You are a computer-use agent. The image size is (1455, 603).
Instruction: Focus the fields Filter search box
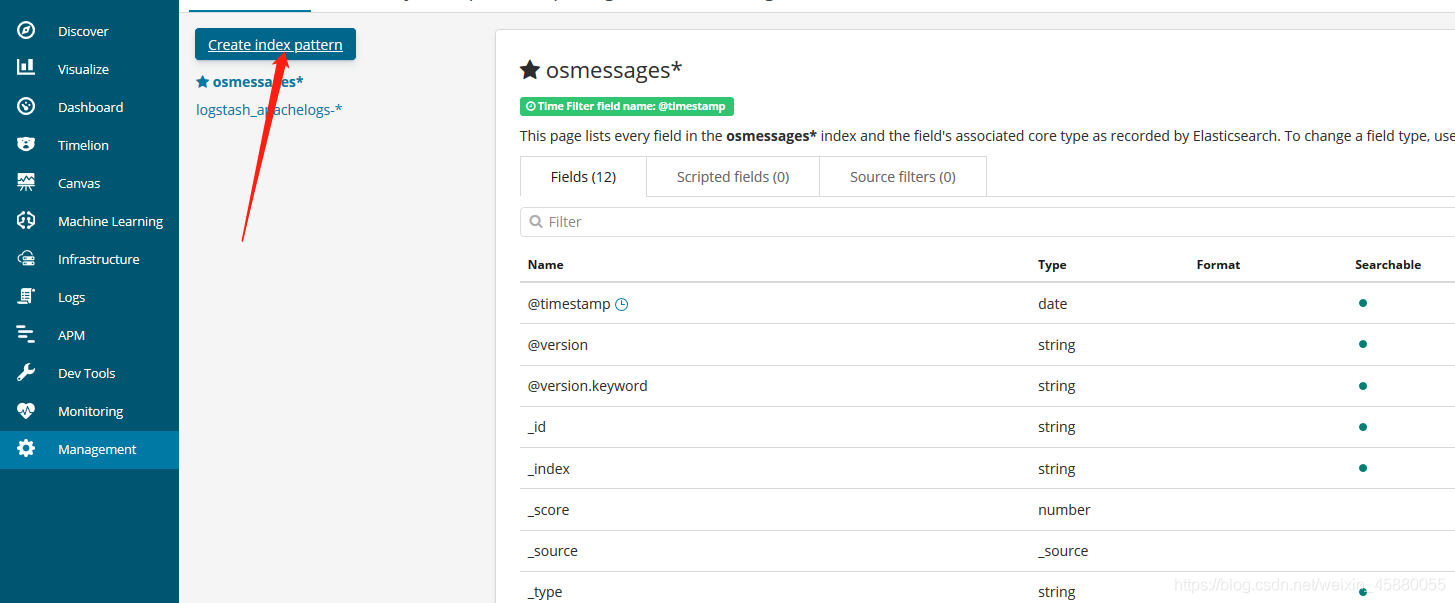(987, 222)
